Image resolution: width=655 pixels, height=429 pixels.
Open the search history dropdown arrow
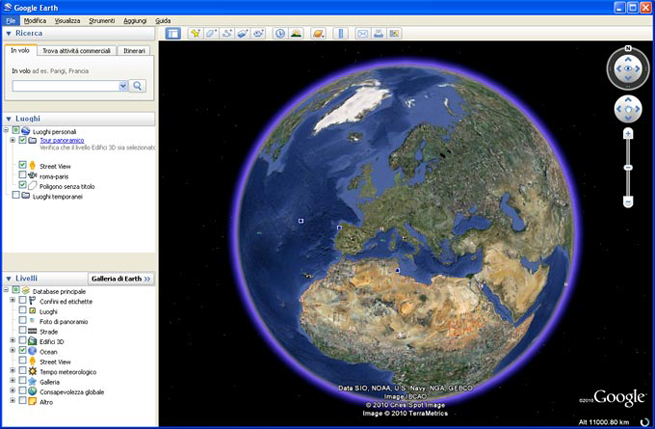[123, 86]
